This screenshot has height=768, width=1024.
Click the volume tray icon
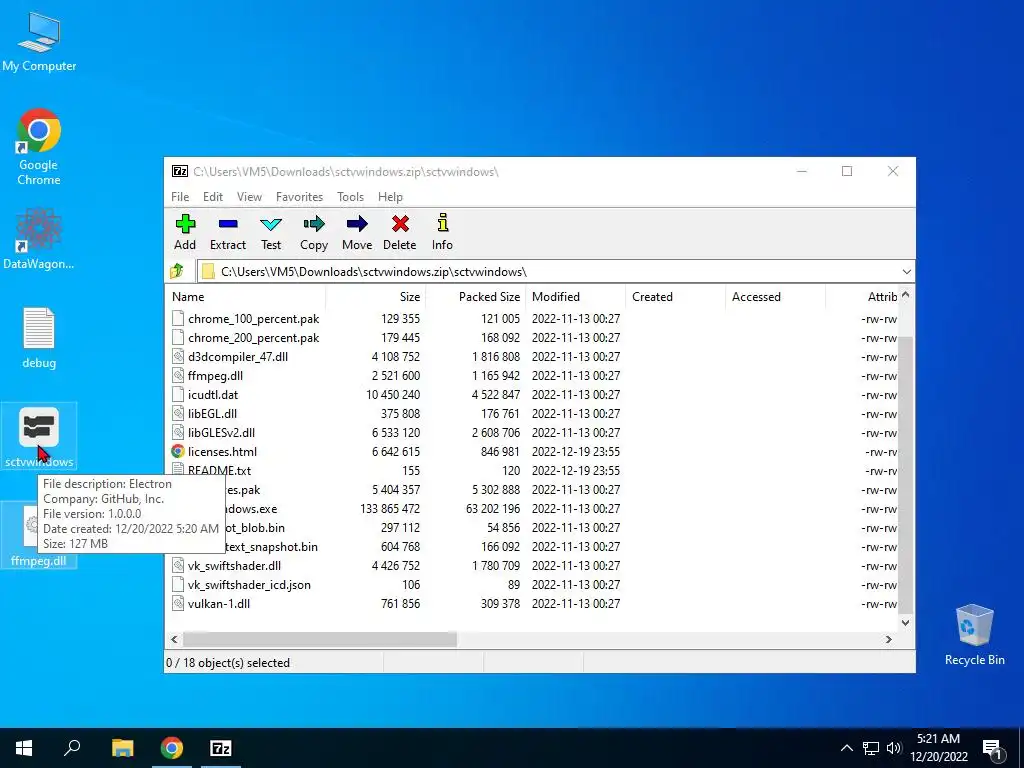coord(894,748)
